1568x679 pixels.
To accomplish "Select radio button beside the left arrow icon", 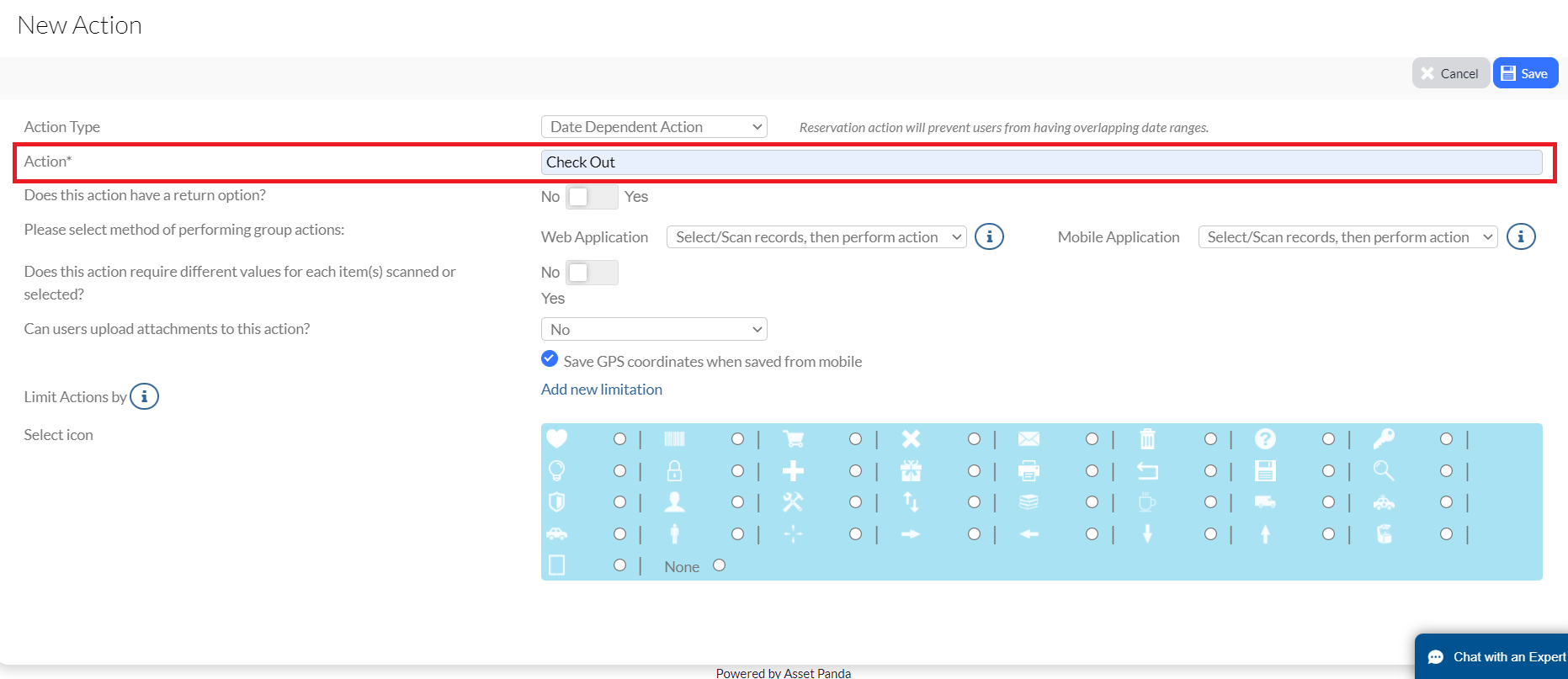I will [1092, 533].
